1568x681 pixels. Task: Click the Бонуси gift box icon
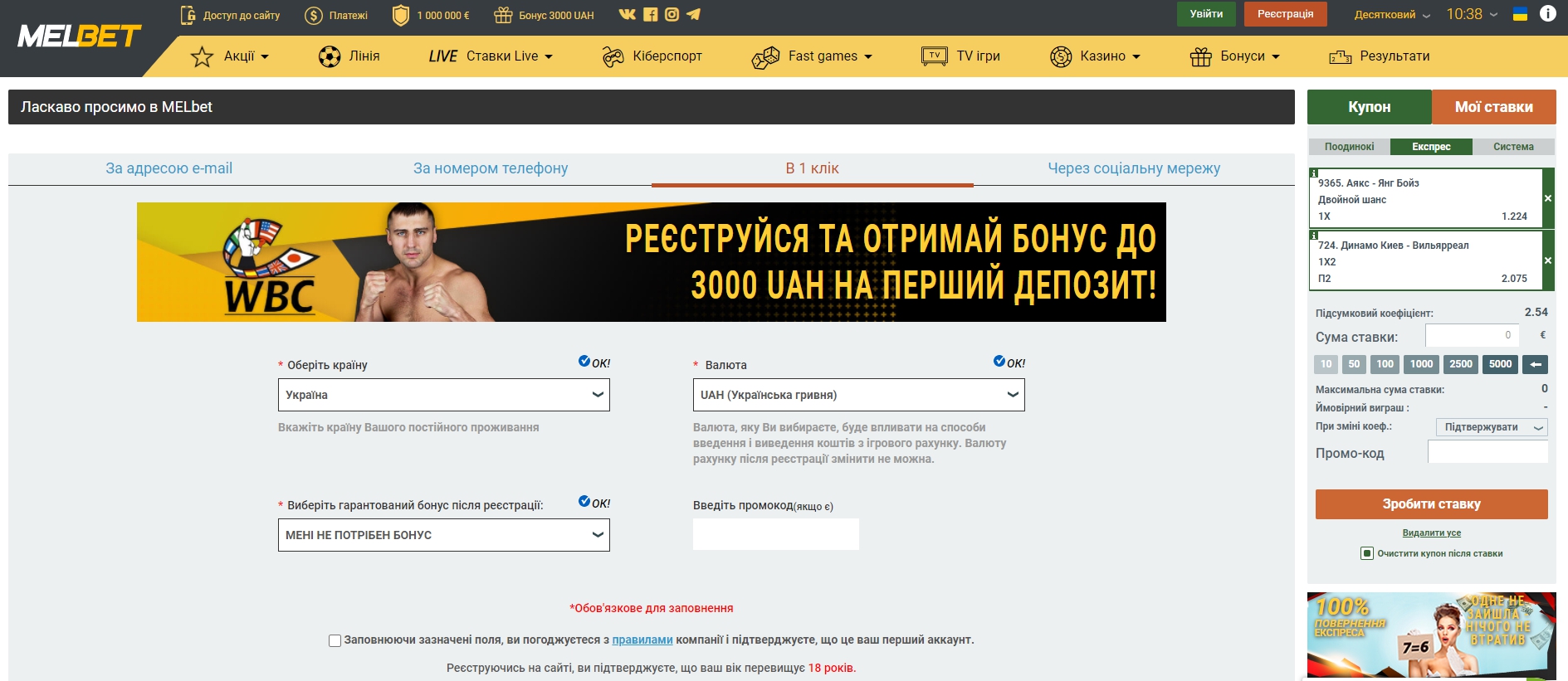(x=1201, y=56)
